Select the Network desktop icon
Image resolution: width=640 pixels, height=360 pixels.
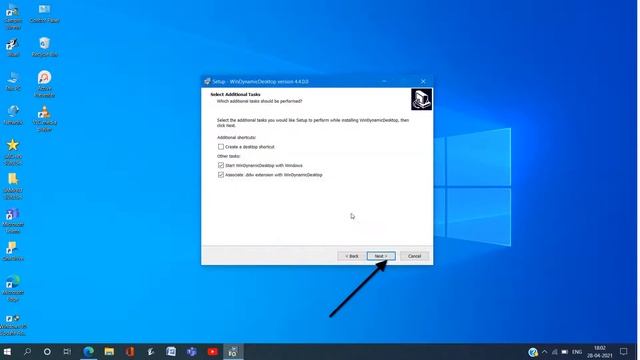pos(13,115)
